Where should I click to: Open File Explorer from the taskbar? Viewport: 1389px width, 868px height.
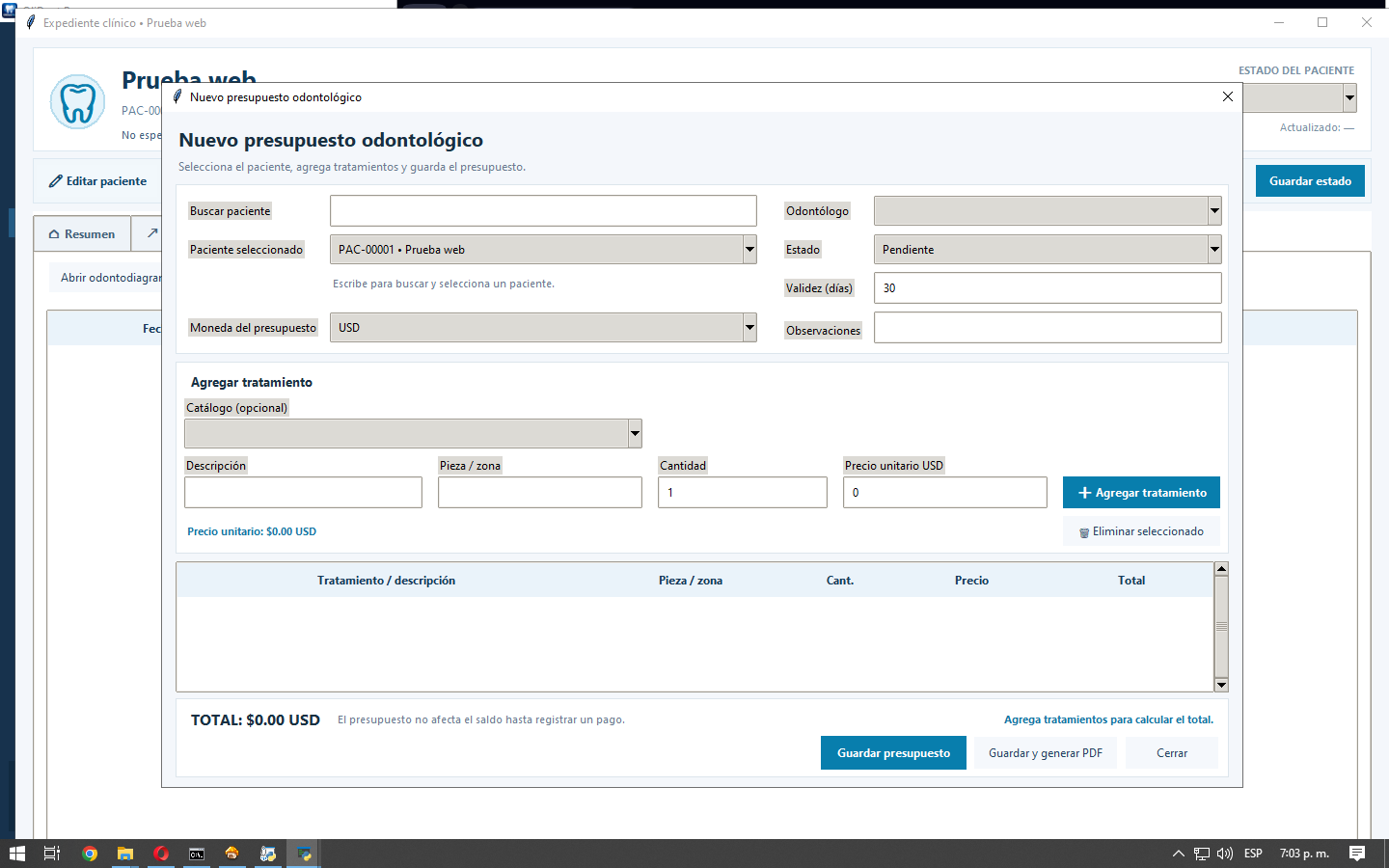tap(125, 854)
